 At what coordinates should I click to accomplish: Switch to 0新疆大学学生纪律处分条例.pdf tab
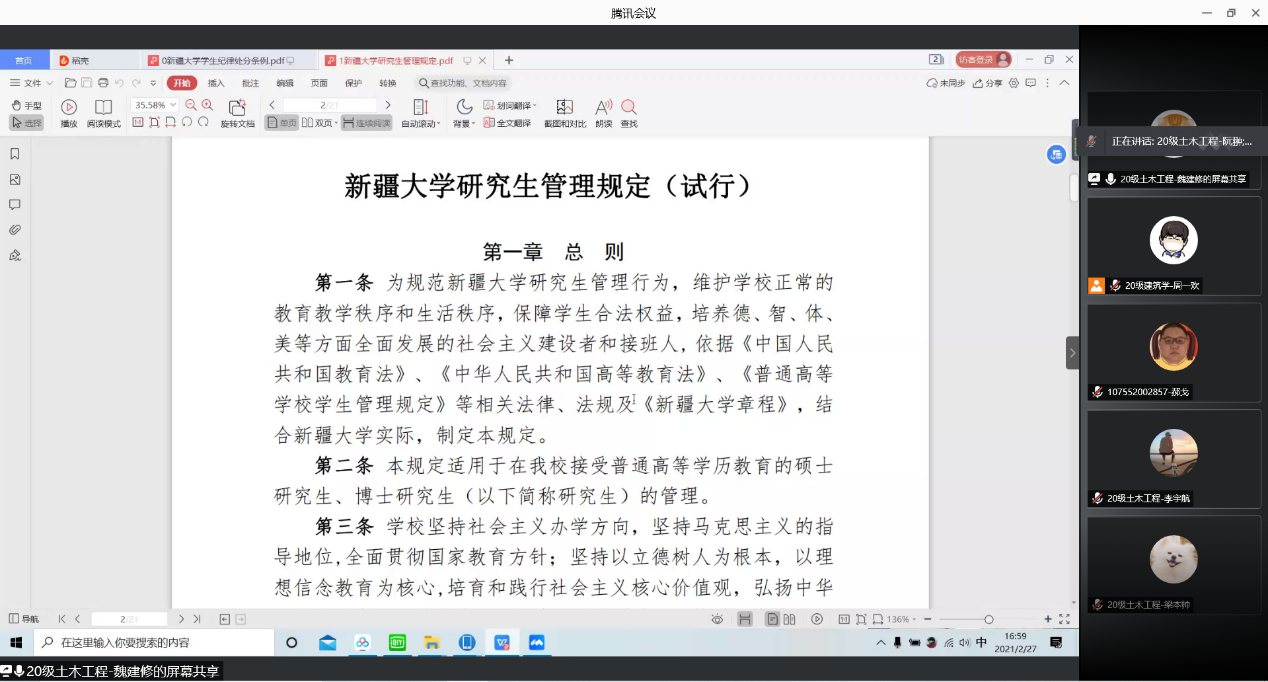(222, 61)
